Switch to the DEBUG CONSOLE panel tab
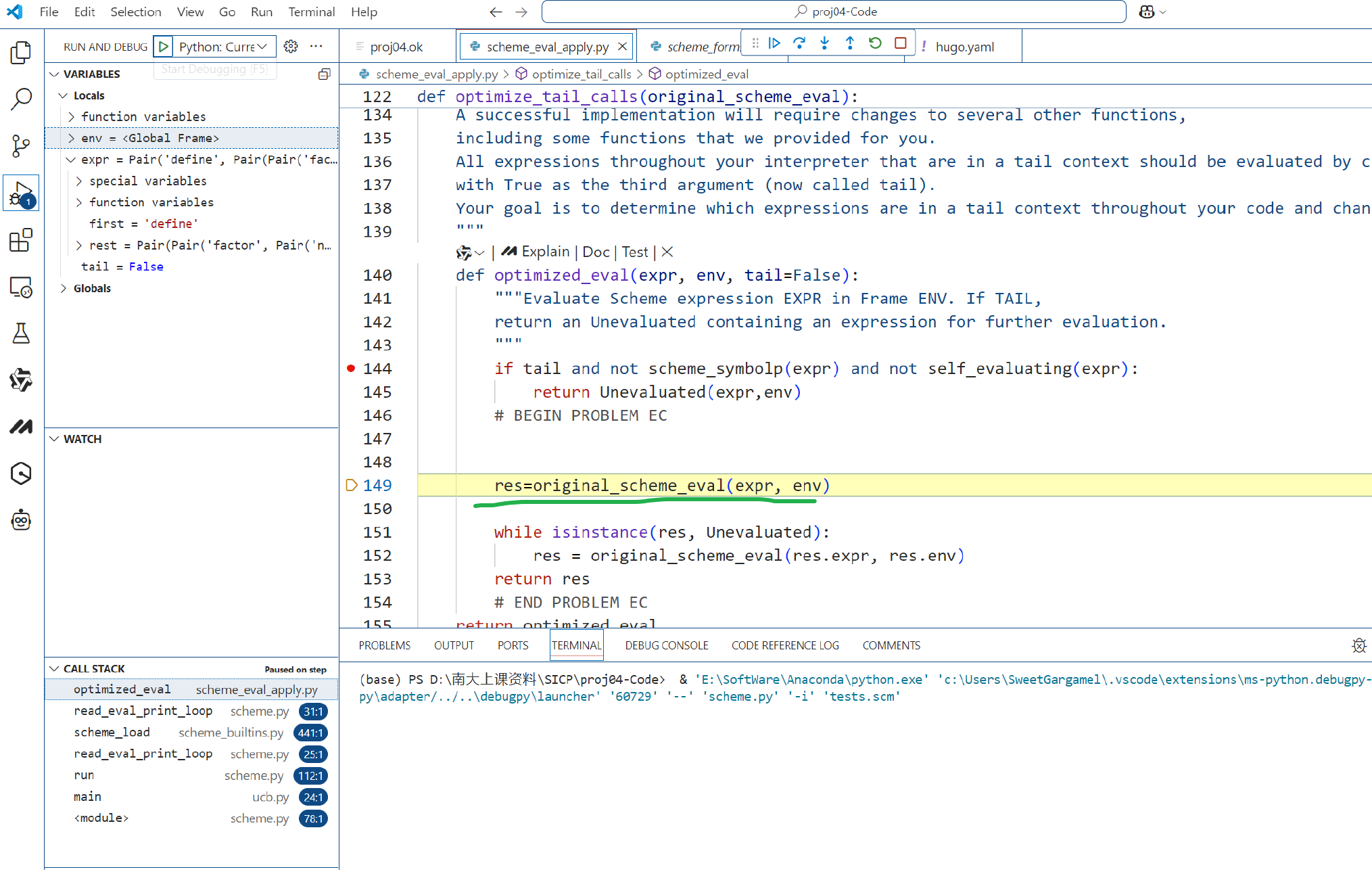 pos(666,645)
